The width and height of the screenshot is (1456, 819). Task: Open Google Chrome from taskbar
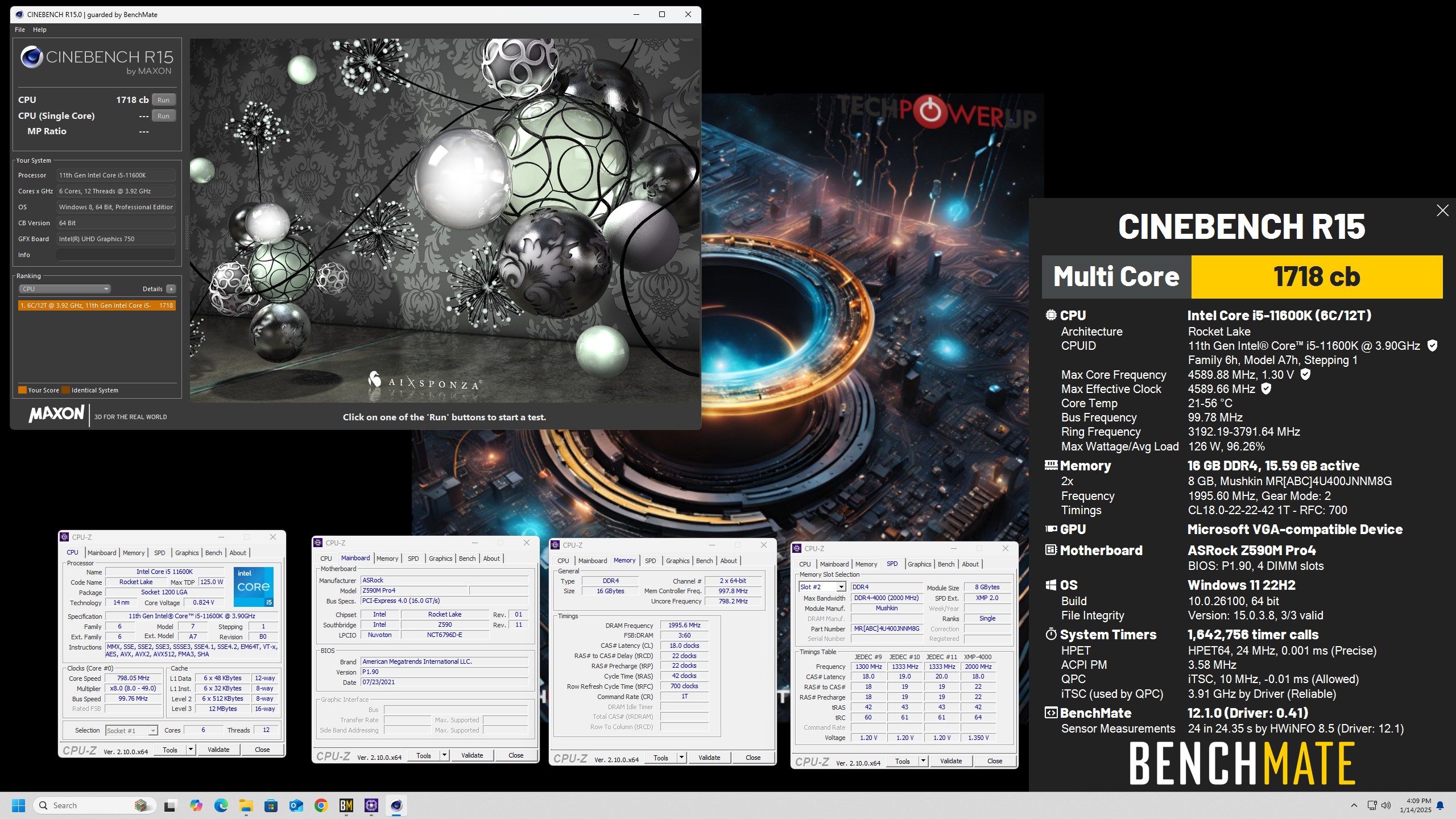pos(321,805)
